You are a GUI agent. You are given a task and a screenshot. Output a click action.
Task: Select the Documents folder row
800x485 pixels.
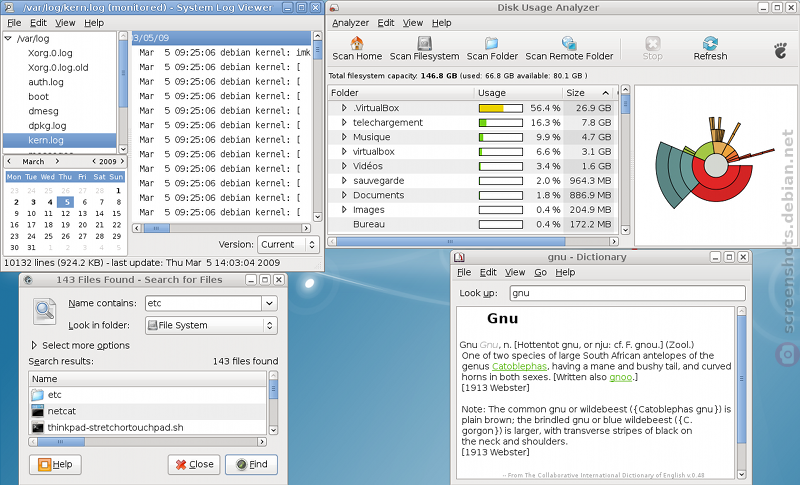472,195
